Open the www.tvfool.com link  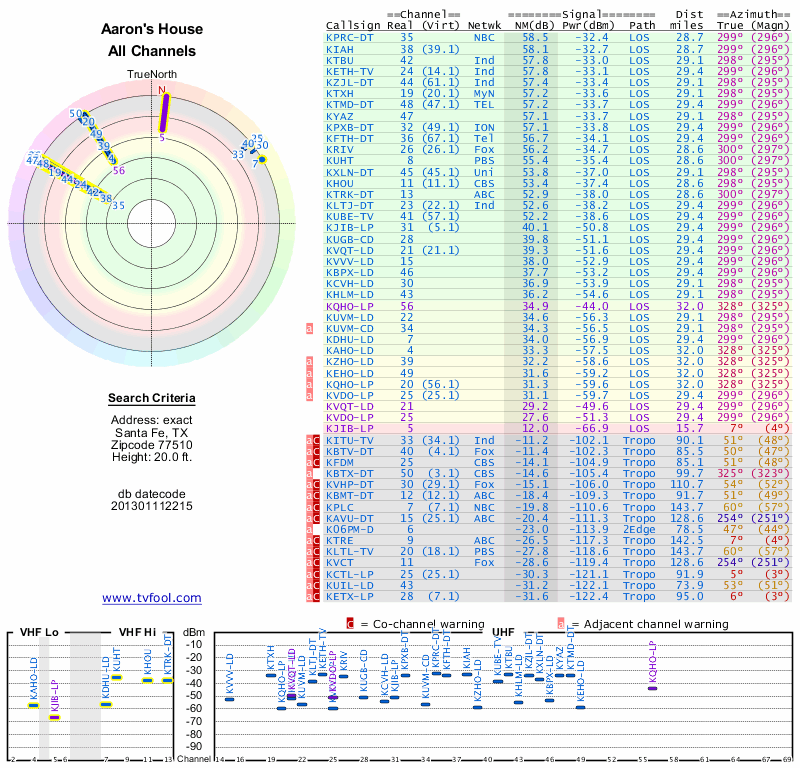coord(152,598)
